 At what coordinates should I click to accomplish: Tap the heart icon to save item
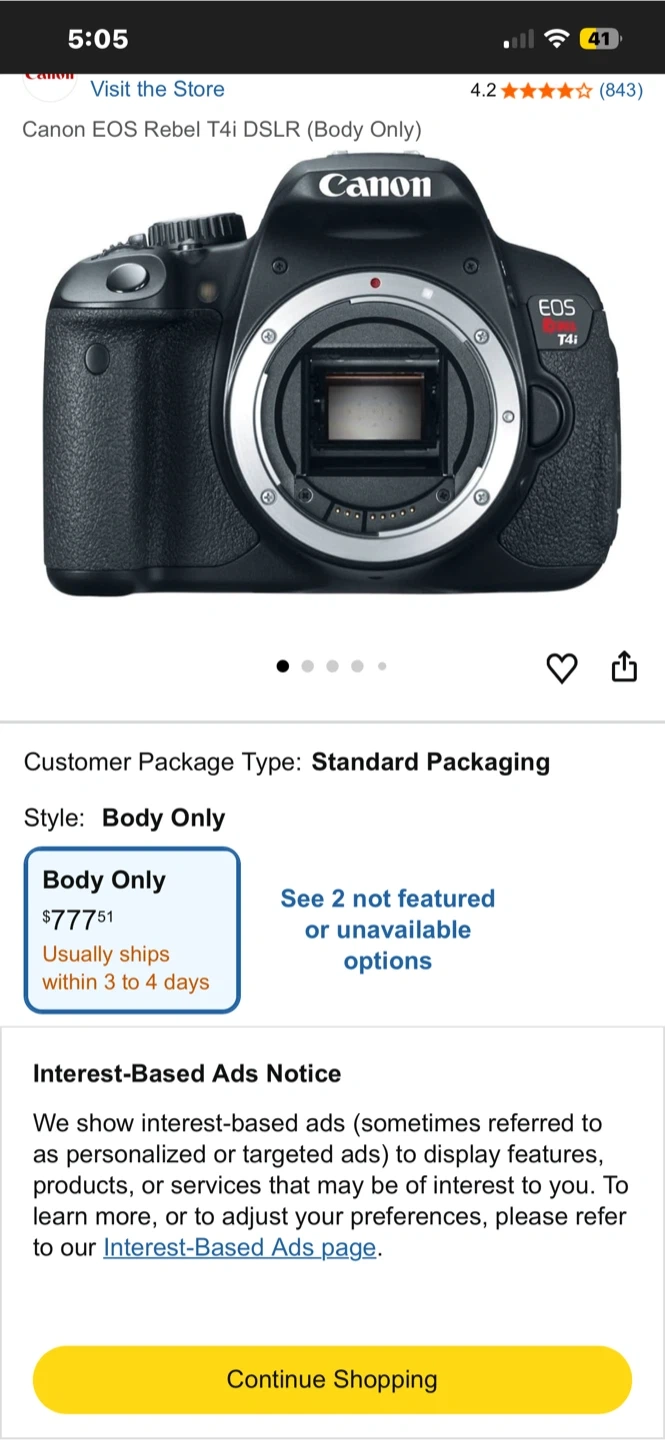pyautogui.click(x=562, y=667)
